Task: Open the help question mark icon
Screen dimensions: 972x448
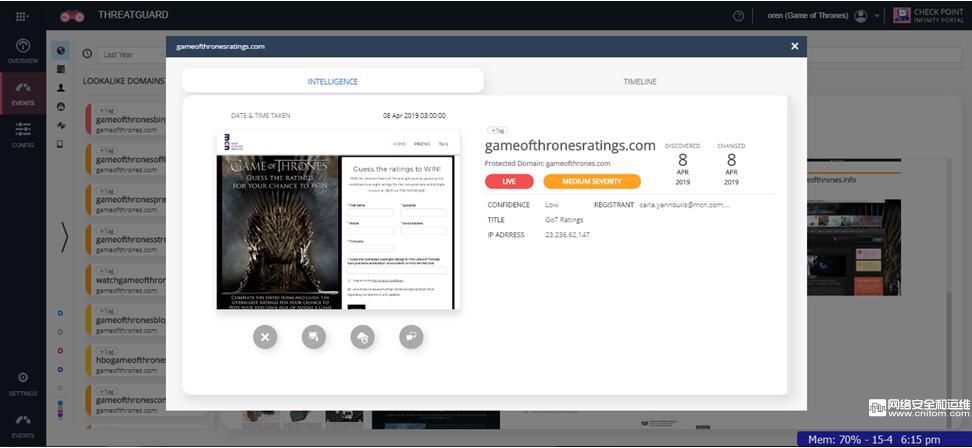Action: [x=738, y=17]
